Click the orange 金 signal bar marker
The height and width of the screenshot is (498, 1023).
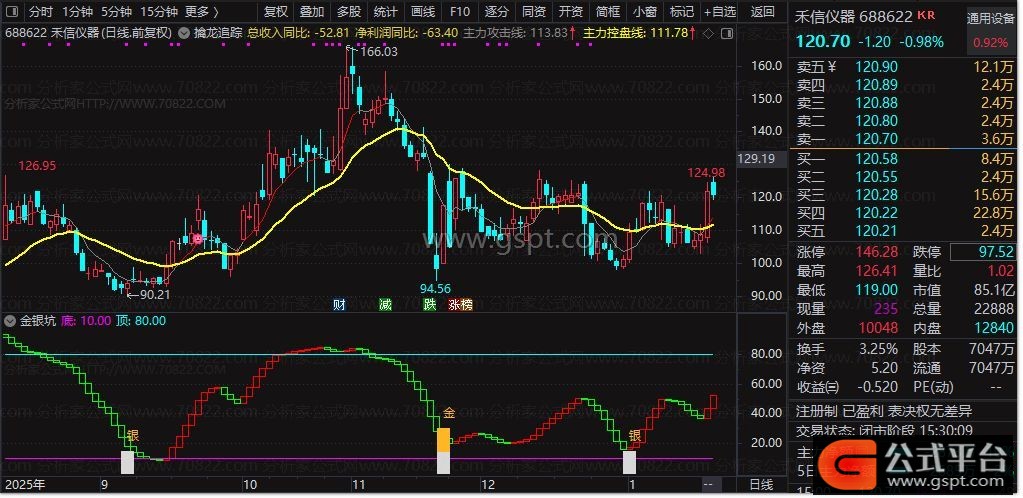pyautogui.click(x=443, y=438)
